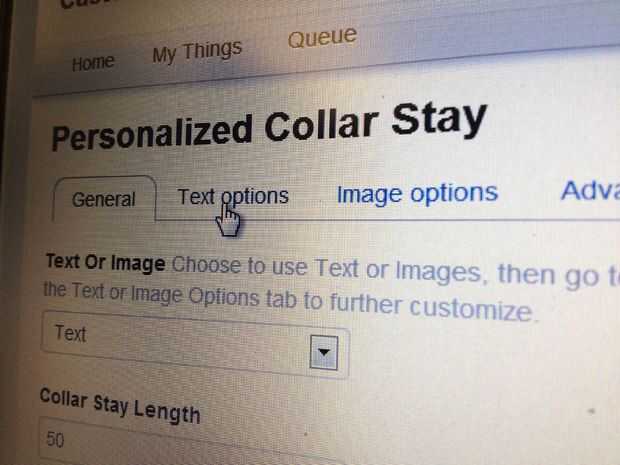Switch to the General tab
Screen dimensions: 620x465
pos(104,199)
